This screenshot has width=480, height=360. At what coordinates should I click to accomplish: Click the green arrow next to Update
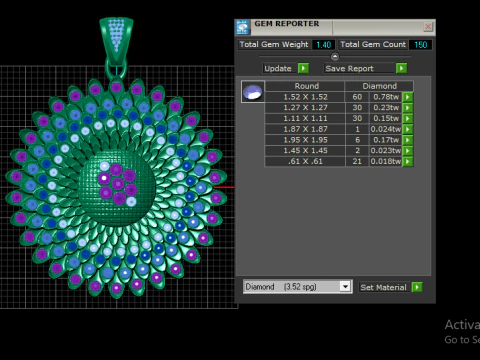click(303, 68)
